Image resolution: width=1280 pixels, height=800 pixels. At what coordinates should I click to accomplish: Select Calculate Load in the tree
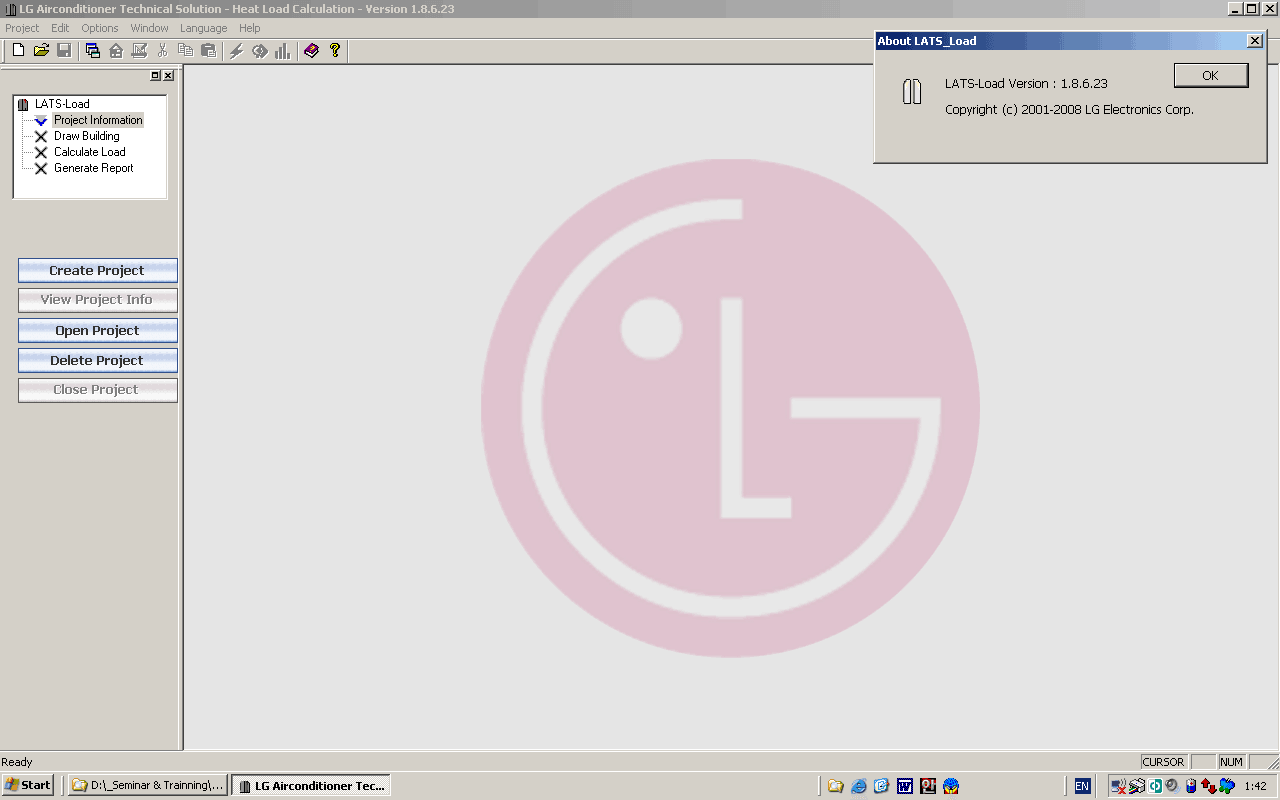(x=89, y=152)
